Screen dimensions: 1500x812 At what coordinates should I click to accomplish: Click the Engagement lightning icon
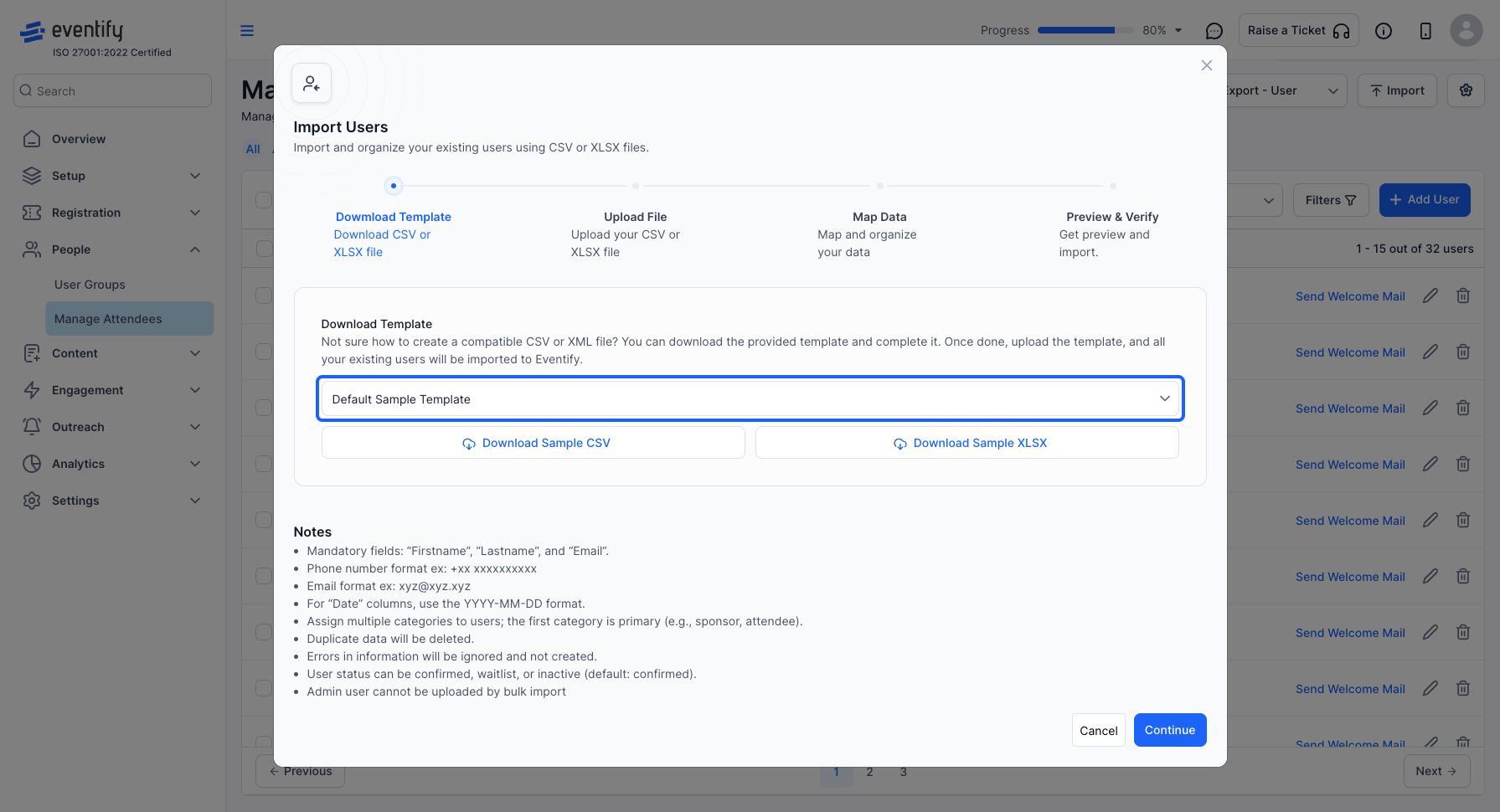point(32,390)
